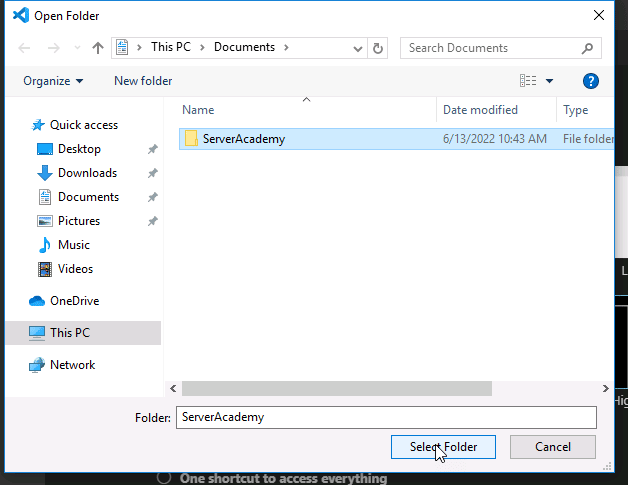Click the blue help question mark icon

click(590, 81)
